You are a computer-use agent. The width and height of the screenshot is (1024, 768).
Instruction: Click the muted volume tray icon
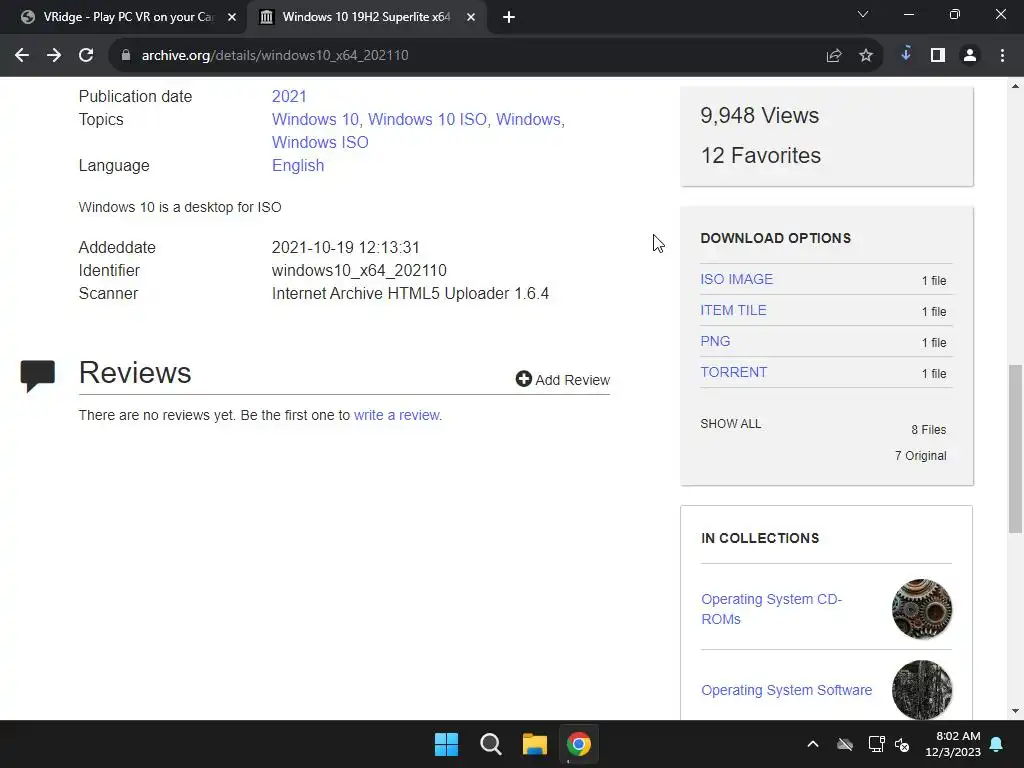(x=902, y=744)
